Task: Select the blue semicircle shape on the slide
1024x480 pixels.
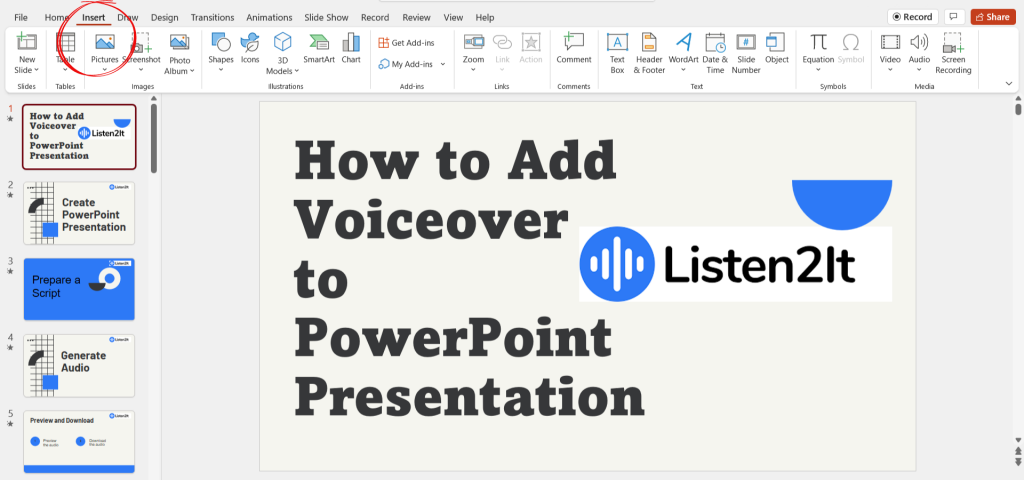Action: click(x=842, y=204)
